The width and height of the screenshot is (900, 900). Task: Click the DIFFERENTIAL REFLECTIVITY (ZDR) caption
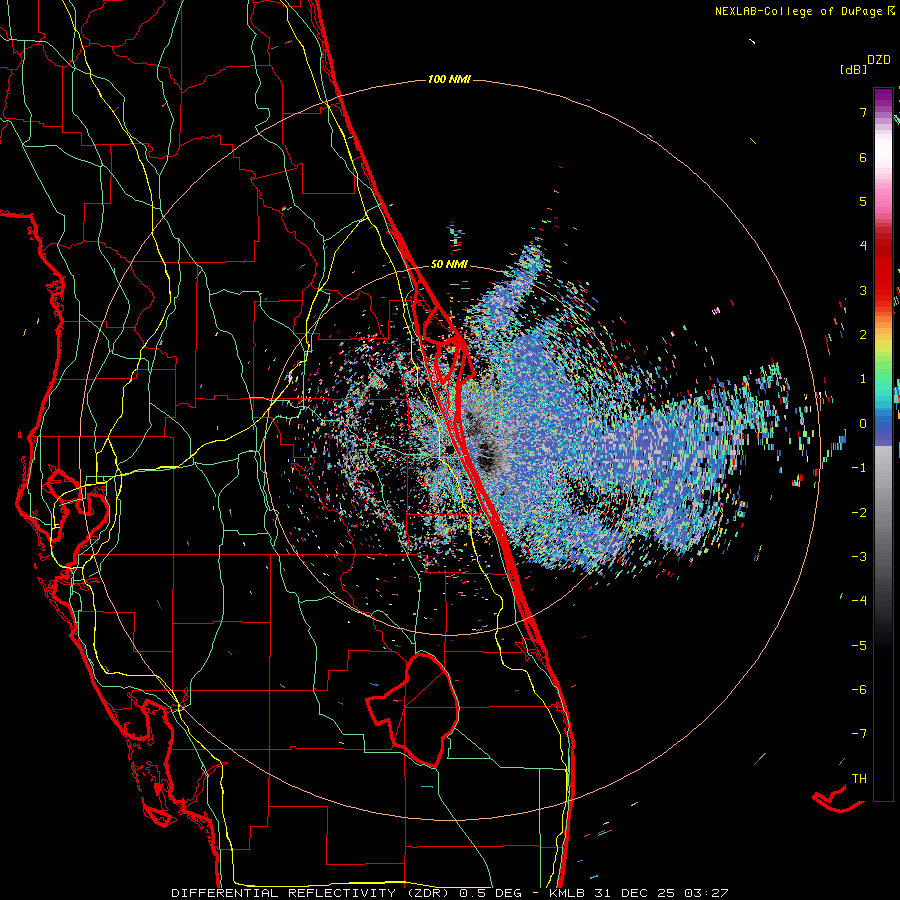click(x=312, y=893)
